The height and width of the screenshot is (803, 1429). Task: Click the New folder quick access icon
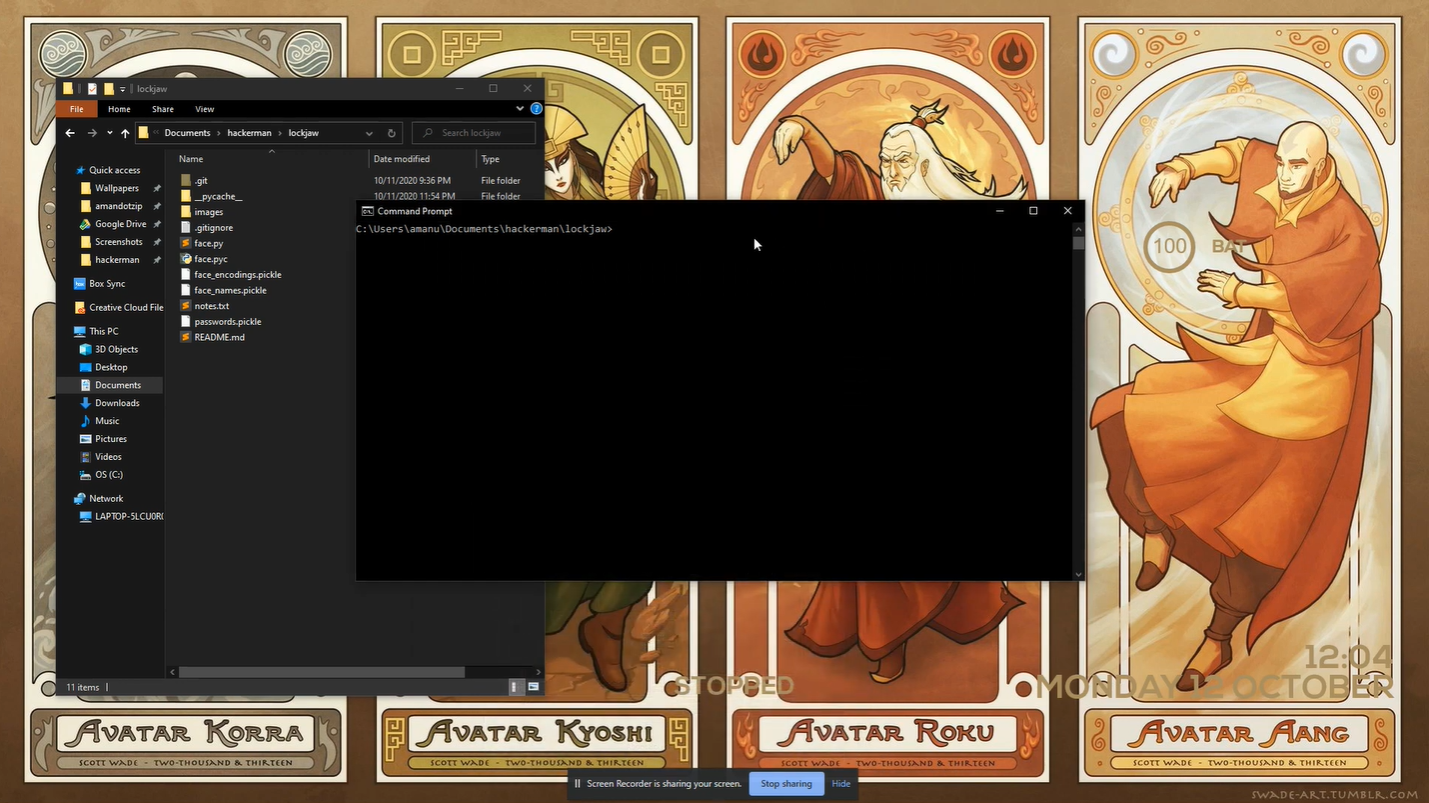109,89
